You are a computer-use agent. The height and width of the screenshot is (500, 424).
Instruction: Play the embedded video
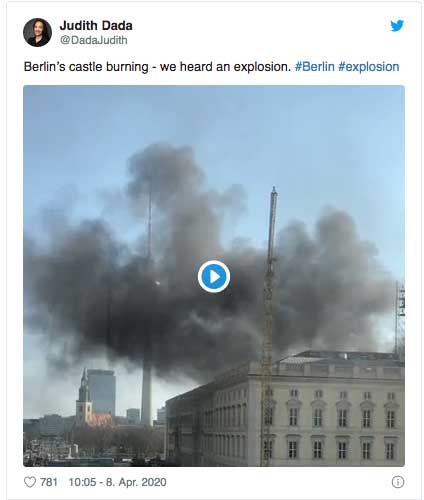[214, 276]
